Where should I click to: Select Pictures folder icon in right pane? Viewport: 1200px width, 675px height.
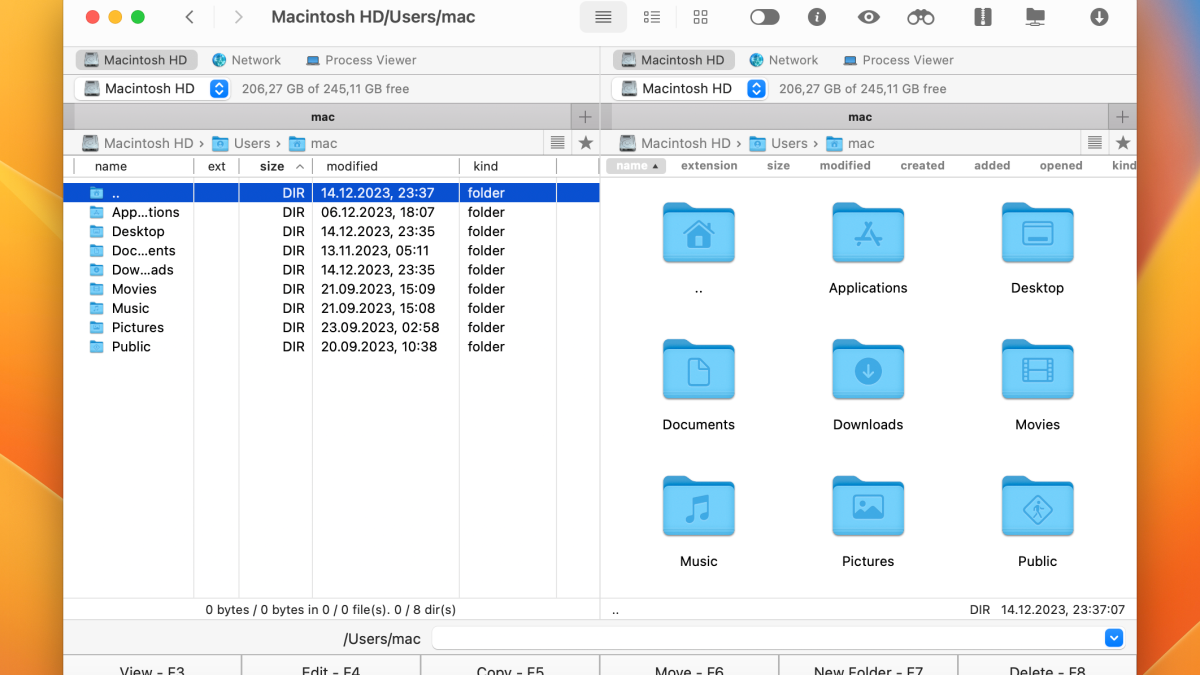click(x=868, y=507)
